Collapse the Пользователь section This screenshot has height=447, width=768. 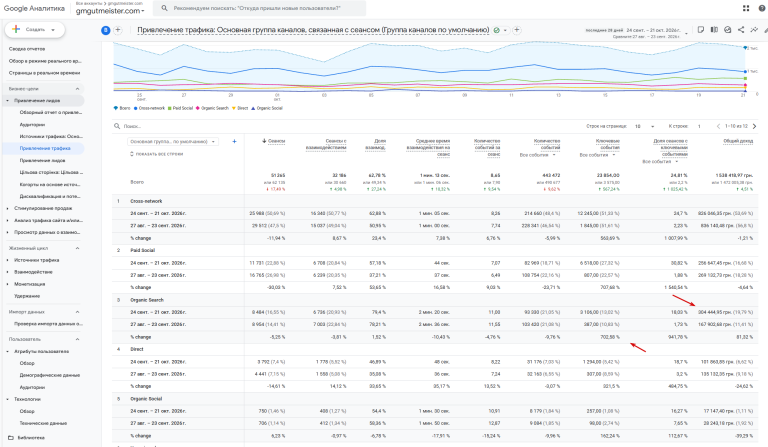coord(77,339)
